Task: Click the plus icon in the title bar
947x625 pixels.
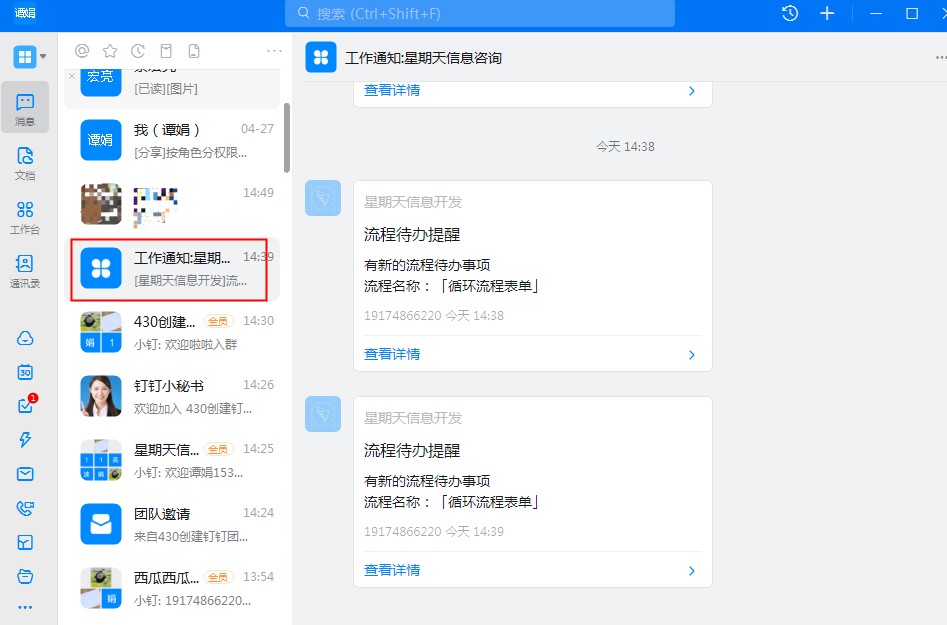Action: coord(827,13)
